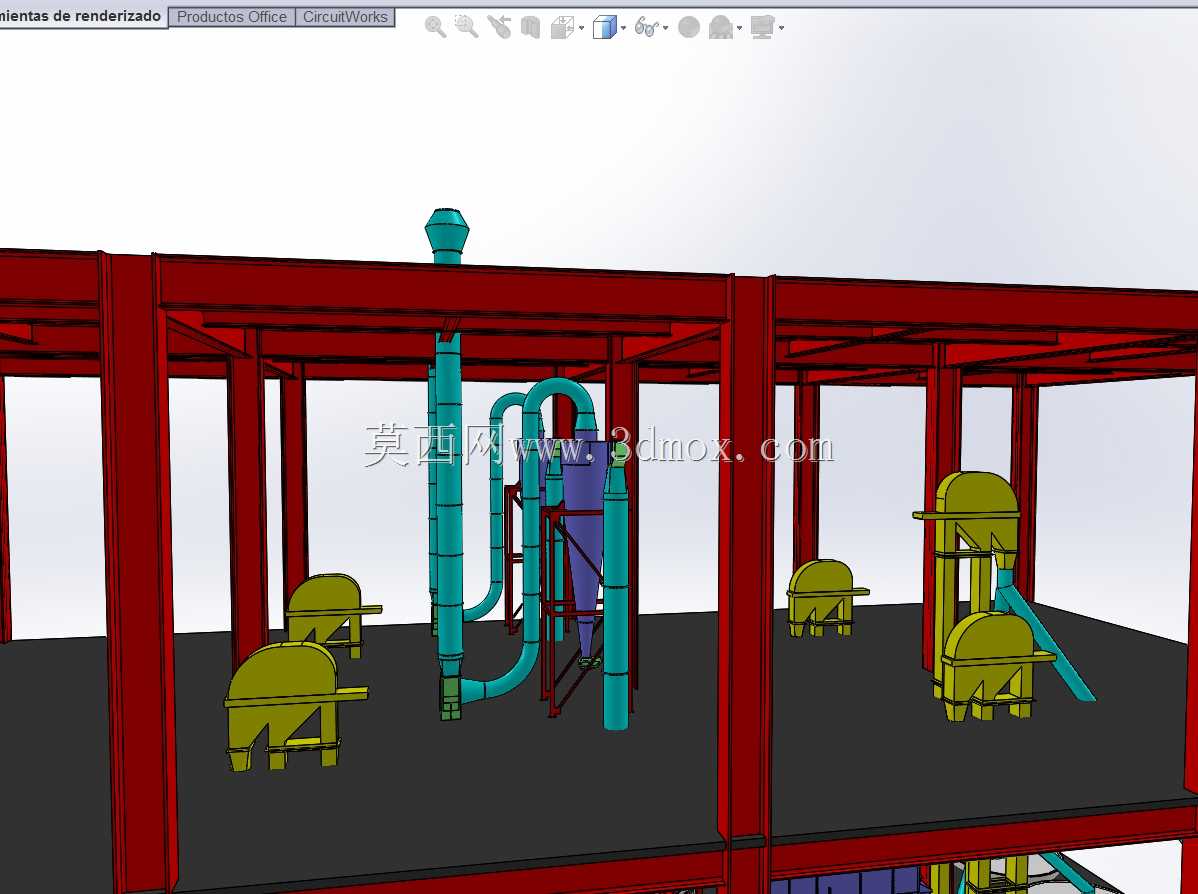
Task: Expand the View Orientation dropdown arrow
Action: pos(582,28)
